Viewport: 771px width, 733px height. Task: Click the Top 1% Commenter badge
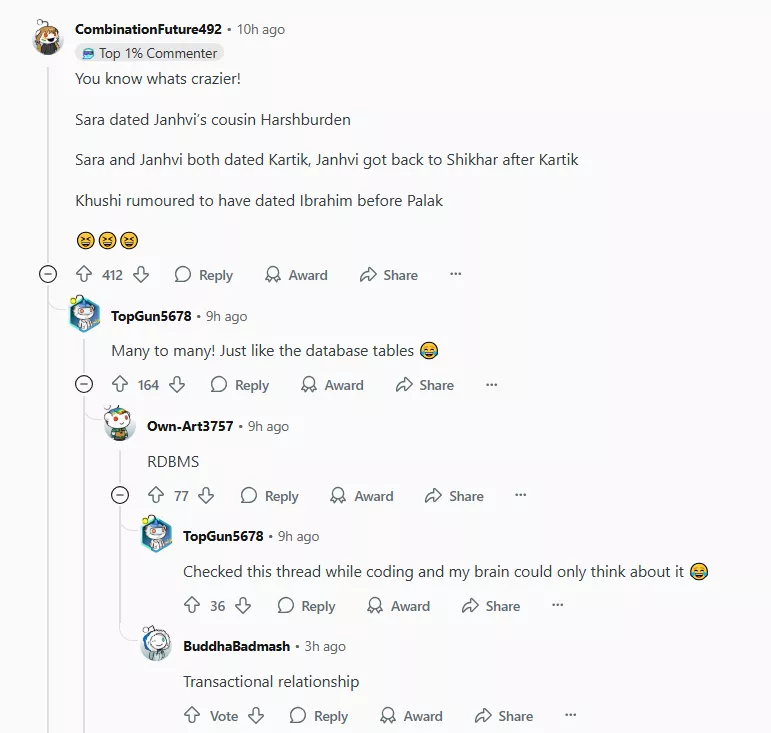click(x=148, y=53)
